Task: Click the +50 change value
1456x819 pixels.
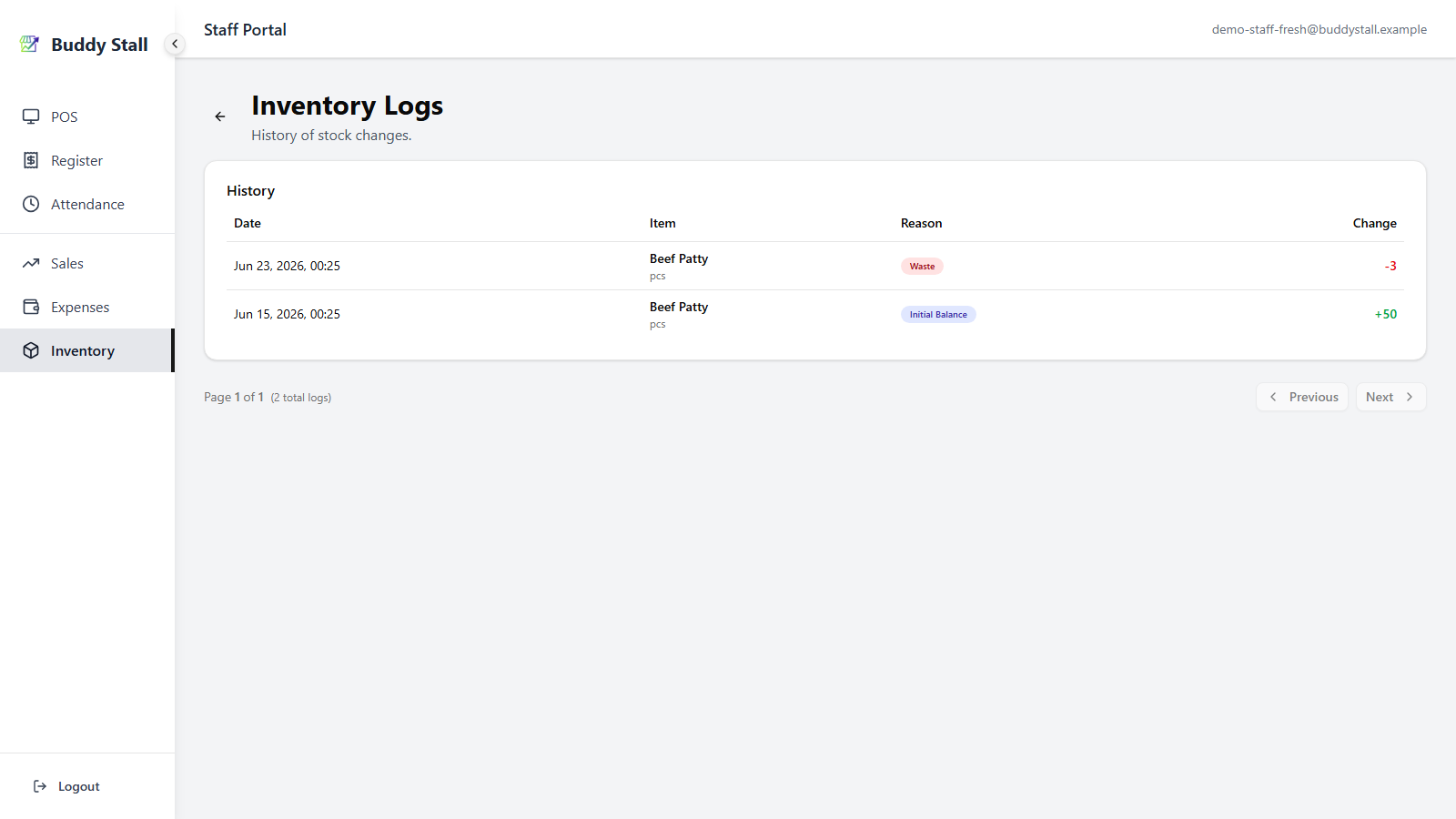Action: (1385, 314)
